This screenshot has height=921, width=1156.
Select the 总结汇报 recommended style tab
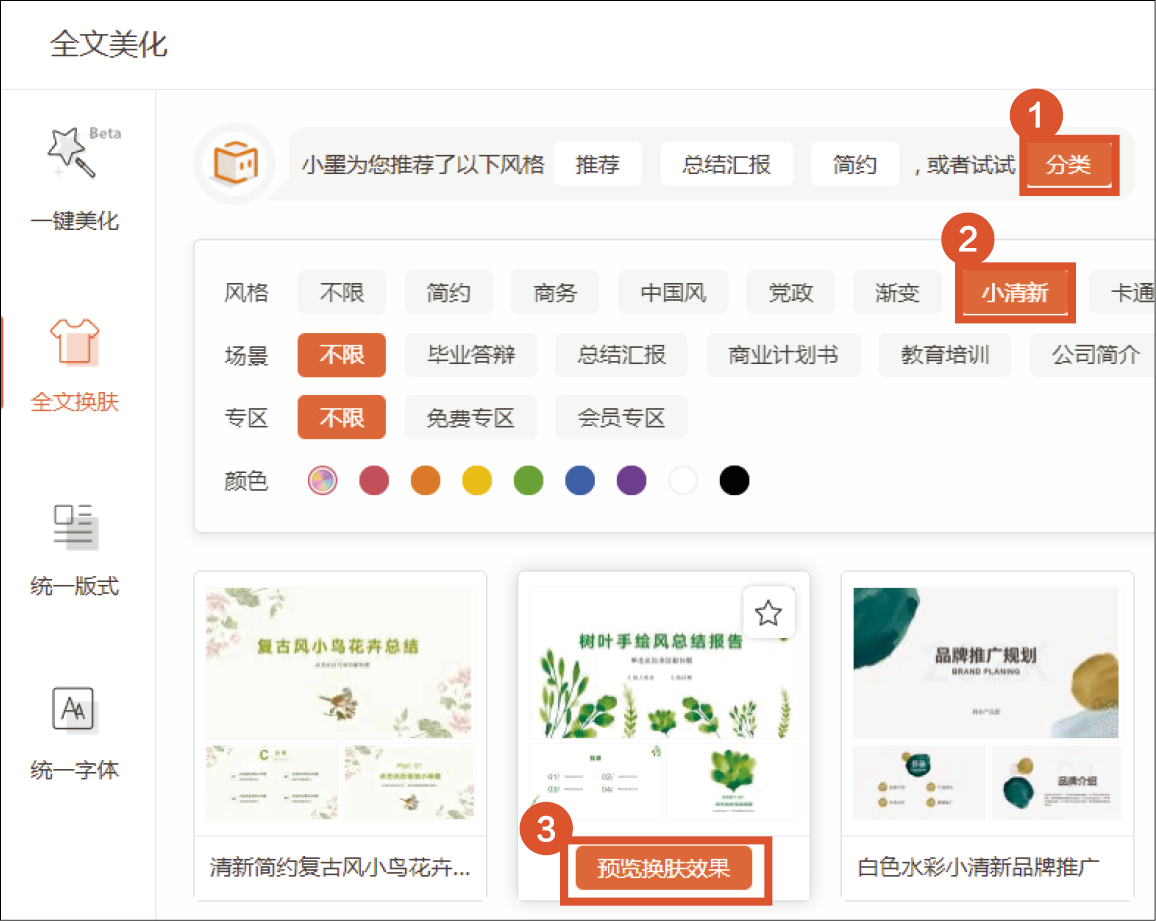click(726, 165)
